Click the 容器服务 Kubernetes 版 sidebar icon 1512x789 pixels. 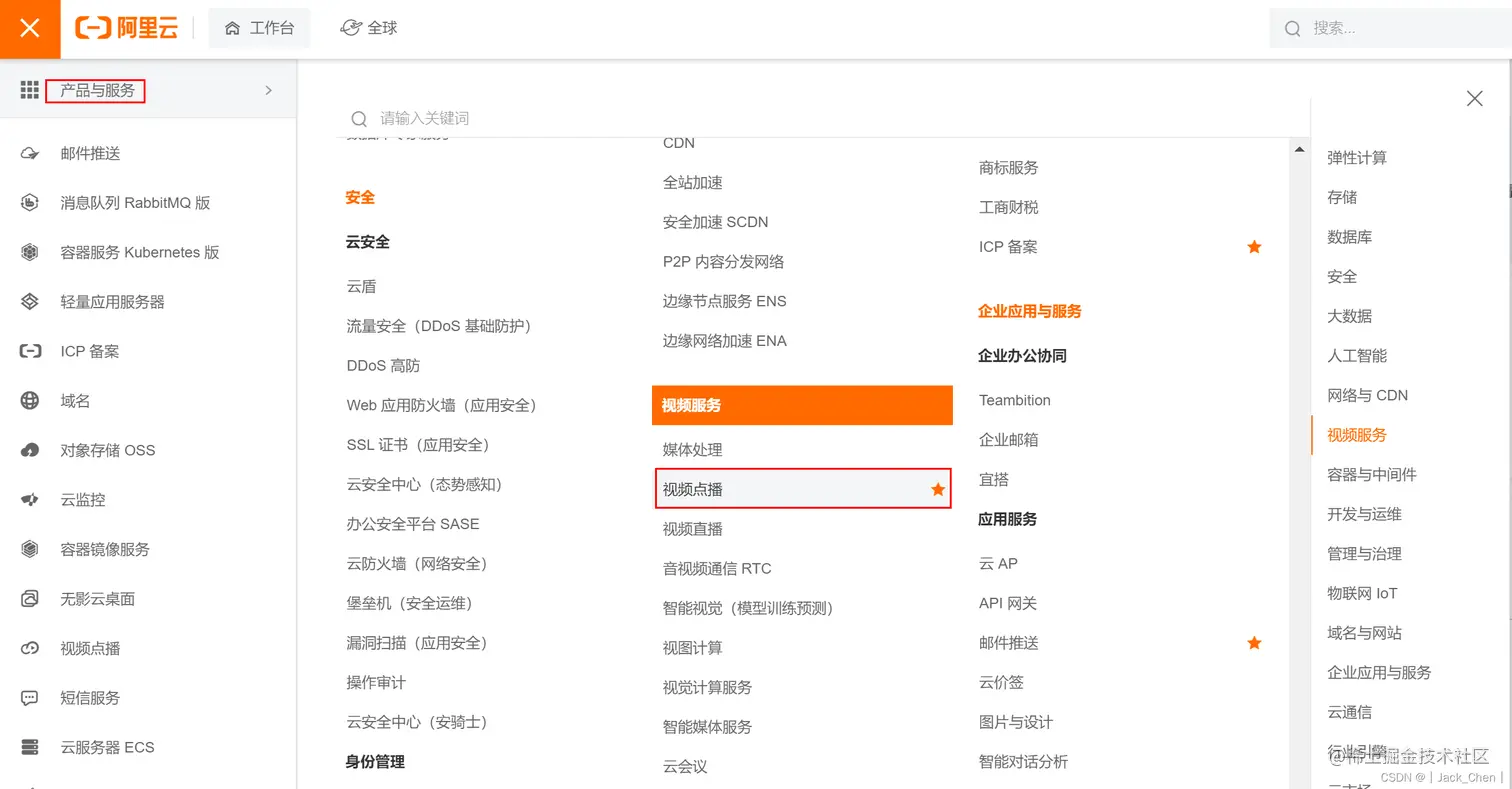pyautogui.click(x=29, y=252)
